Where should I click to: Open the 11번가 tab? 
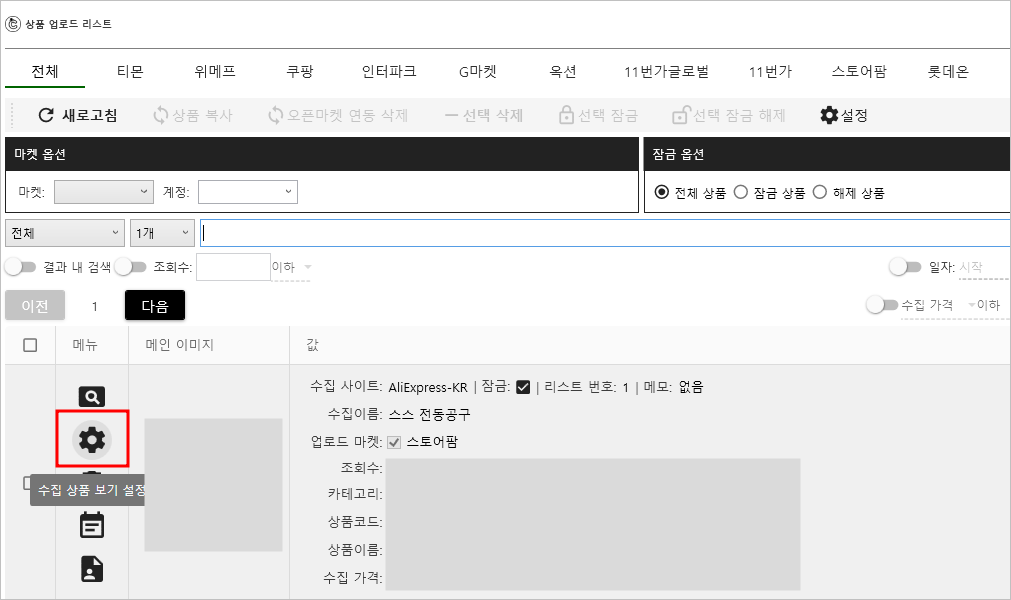770,71
